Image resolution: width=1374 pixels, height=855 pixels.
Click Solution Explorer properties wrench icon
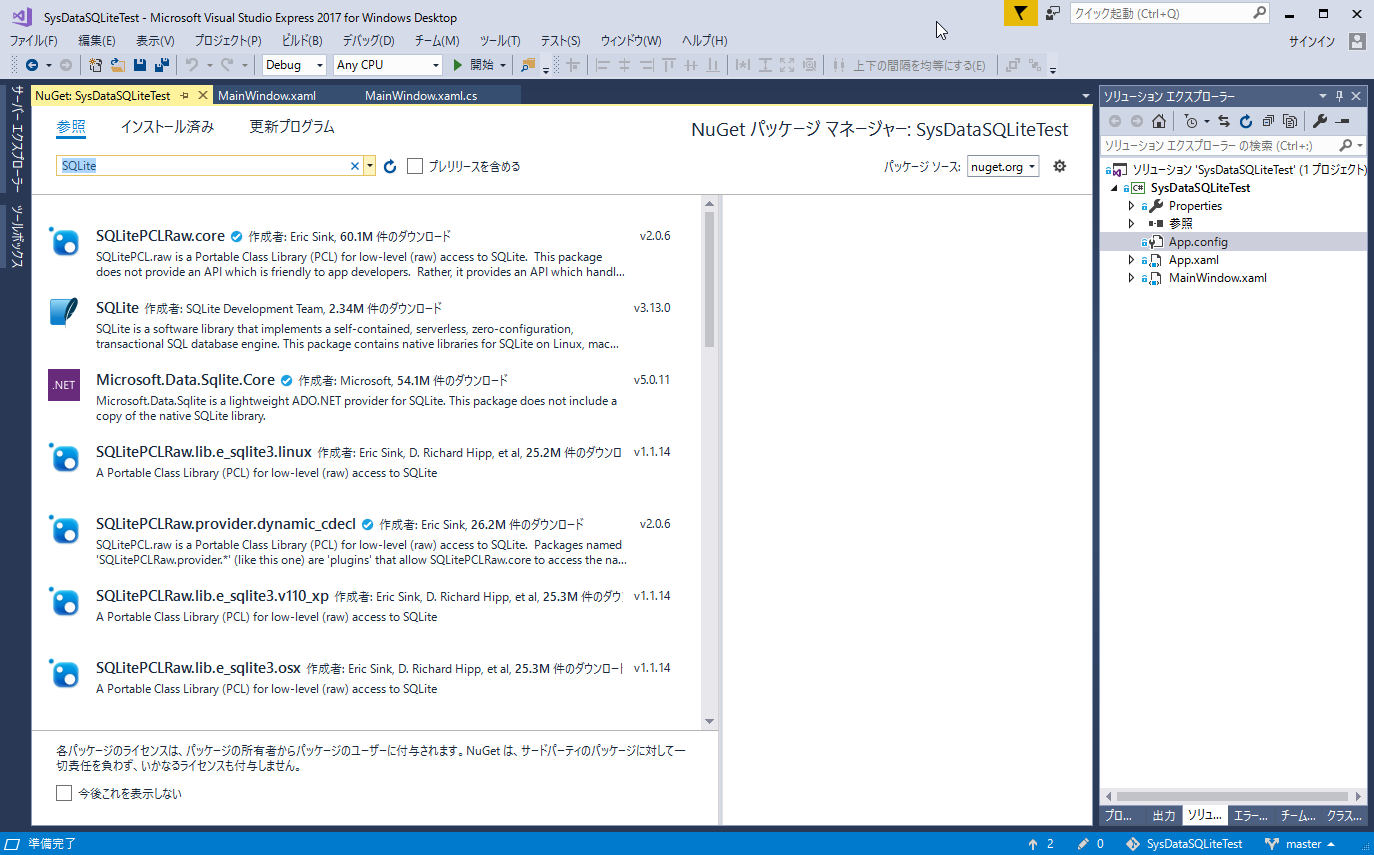pos(1319,121)
